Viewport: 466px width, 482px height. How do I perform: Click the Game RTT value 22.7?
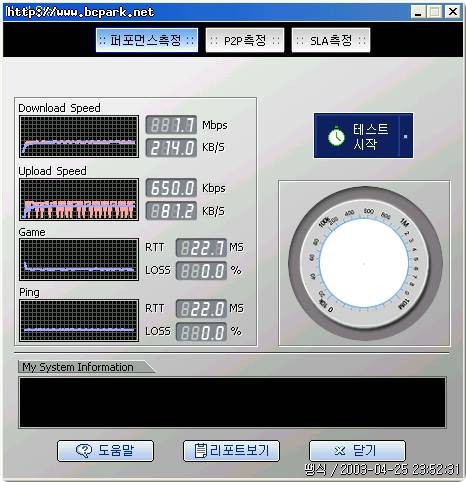pos(201,248)
